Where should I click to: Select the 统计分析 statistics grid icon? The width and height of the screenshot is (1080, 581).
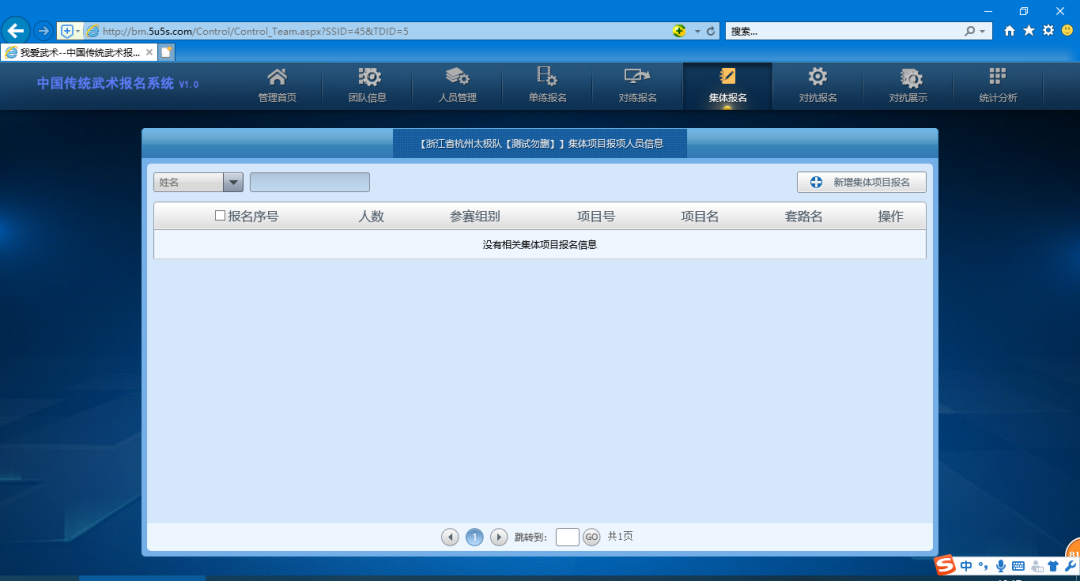[997, 76]
